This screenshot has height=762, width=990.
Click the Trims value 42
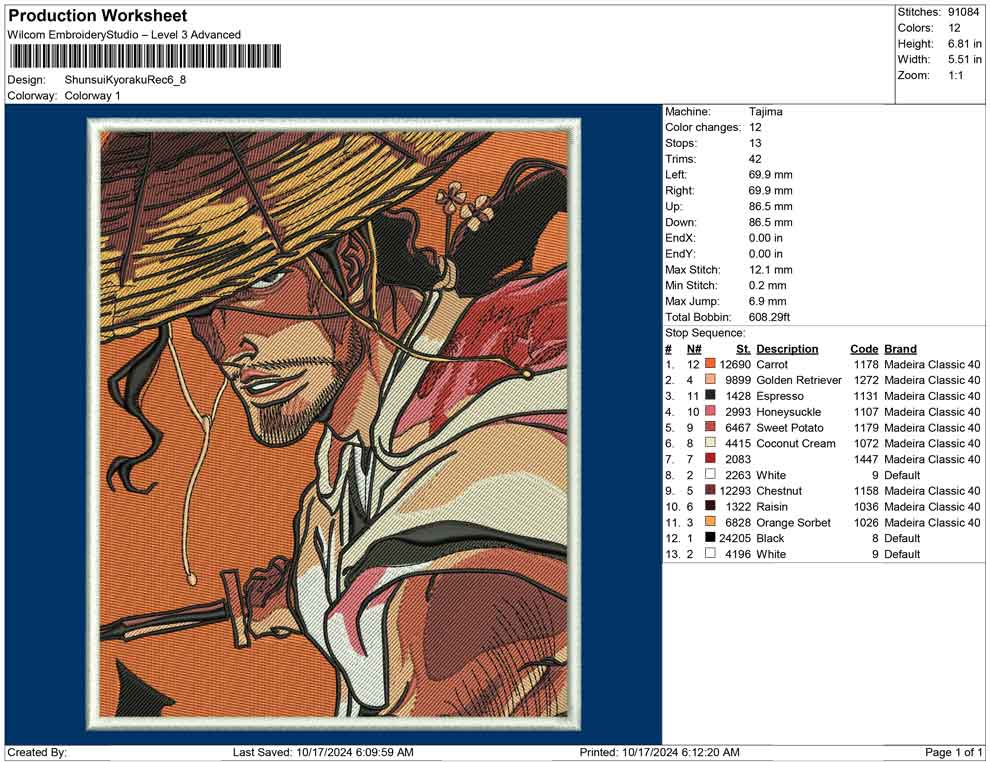coord(755,159)
